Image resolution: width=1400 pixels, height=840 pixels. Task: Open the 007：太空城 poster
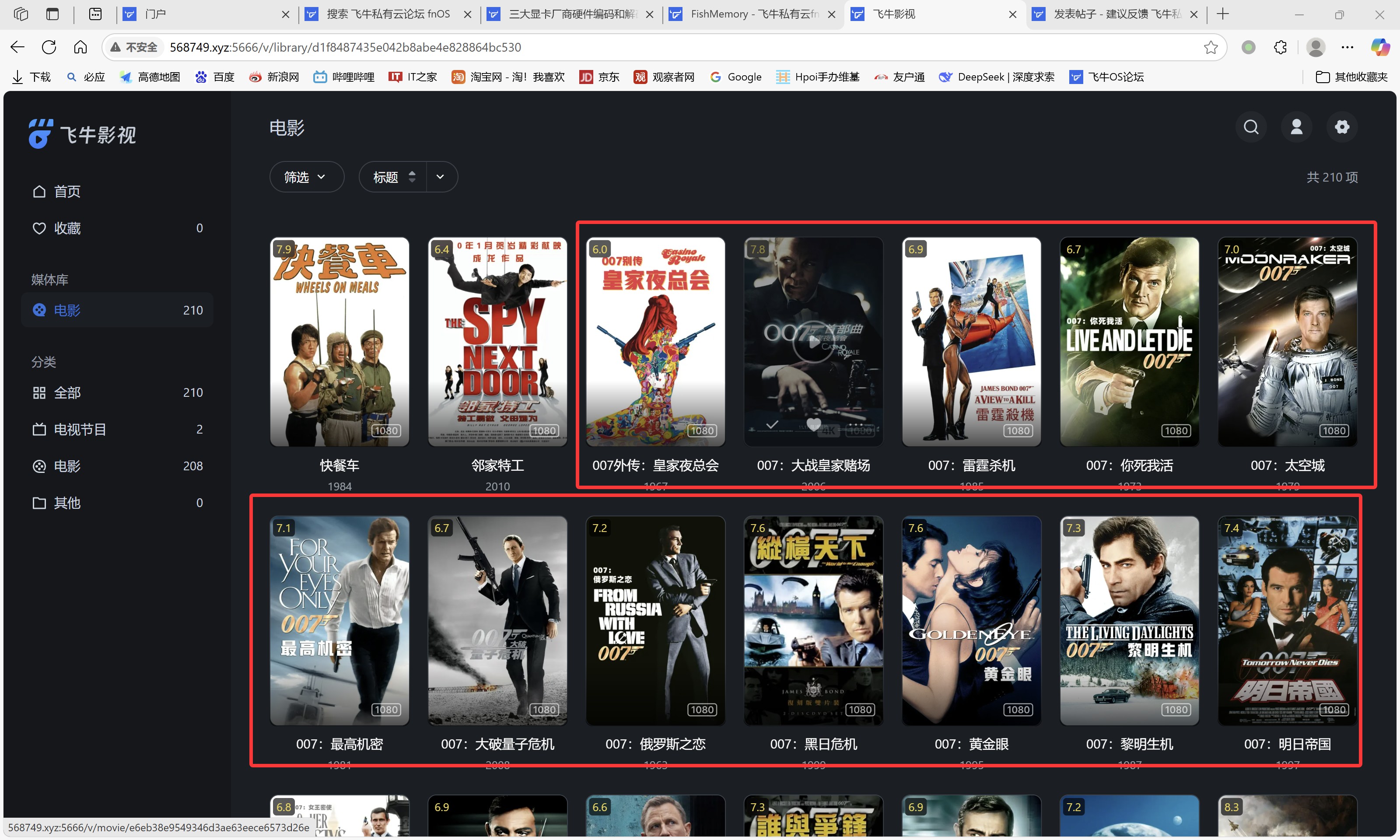(1288, 342)
